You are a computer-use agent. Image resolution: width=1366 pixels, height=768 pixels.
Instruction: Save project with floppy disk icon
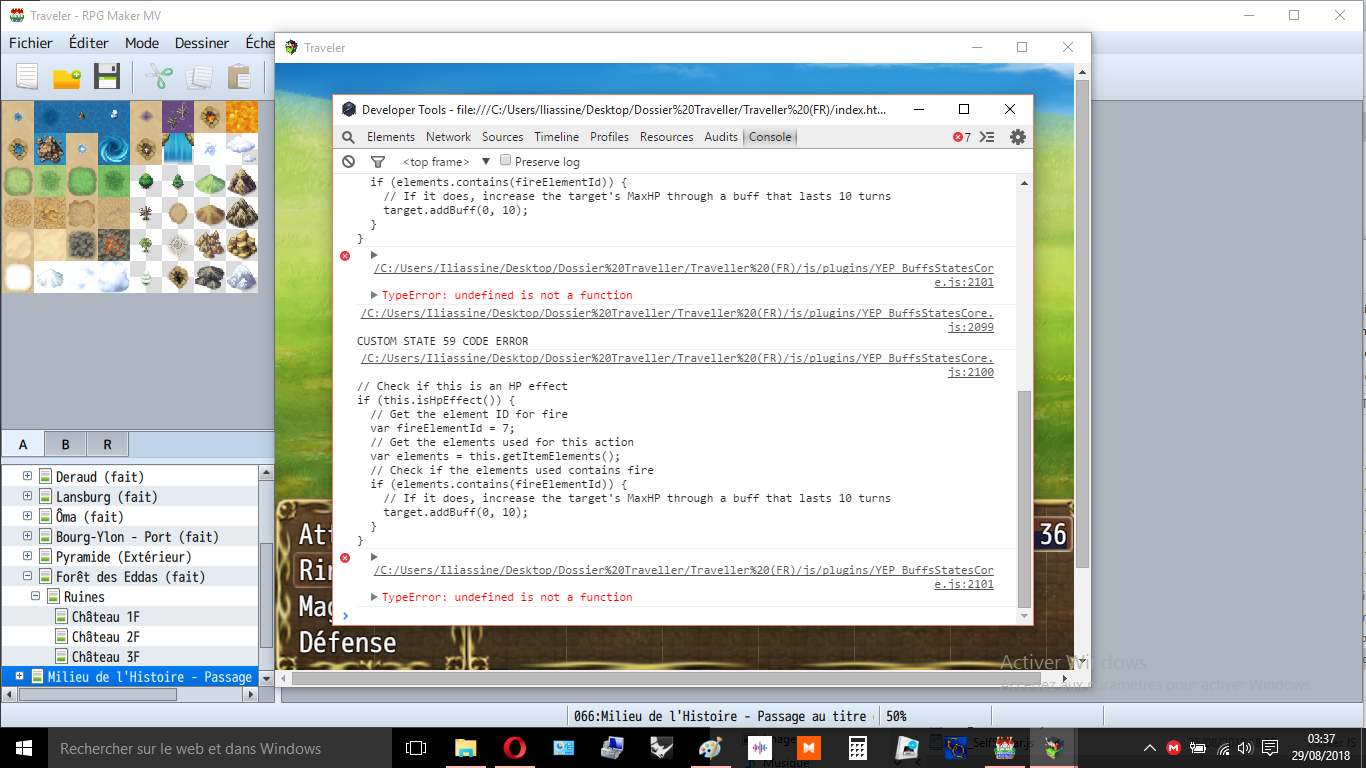[107, 77]
